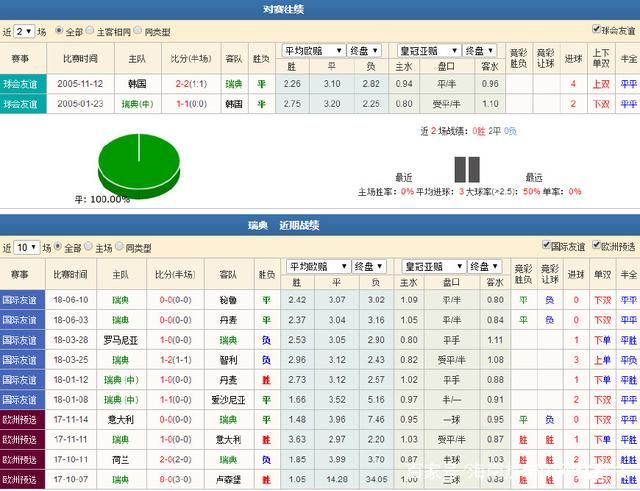Viewport: 640px width, 491px height.
Task: Toggle the 欧洲预选 checkbox
Action: (596, 246)
